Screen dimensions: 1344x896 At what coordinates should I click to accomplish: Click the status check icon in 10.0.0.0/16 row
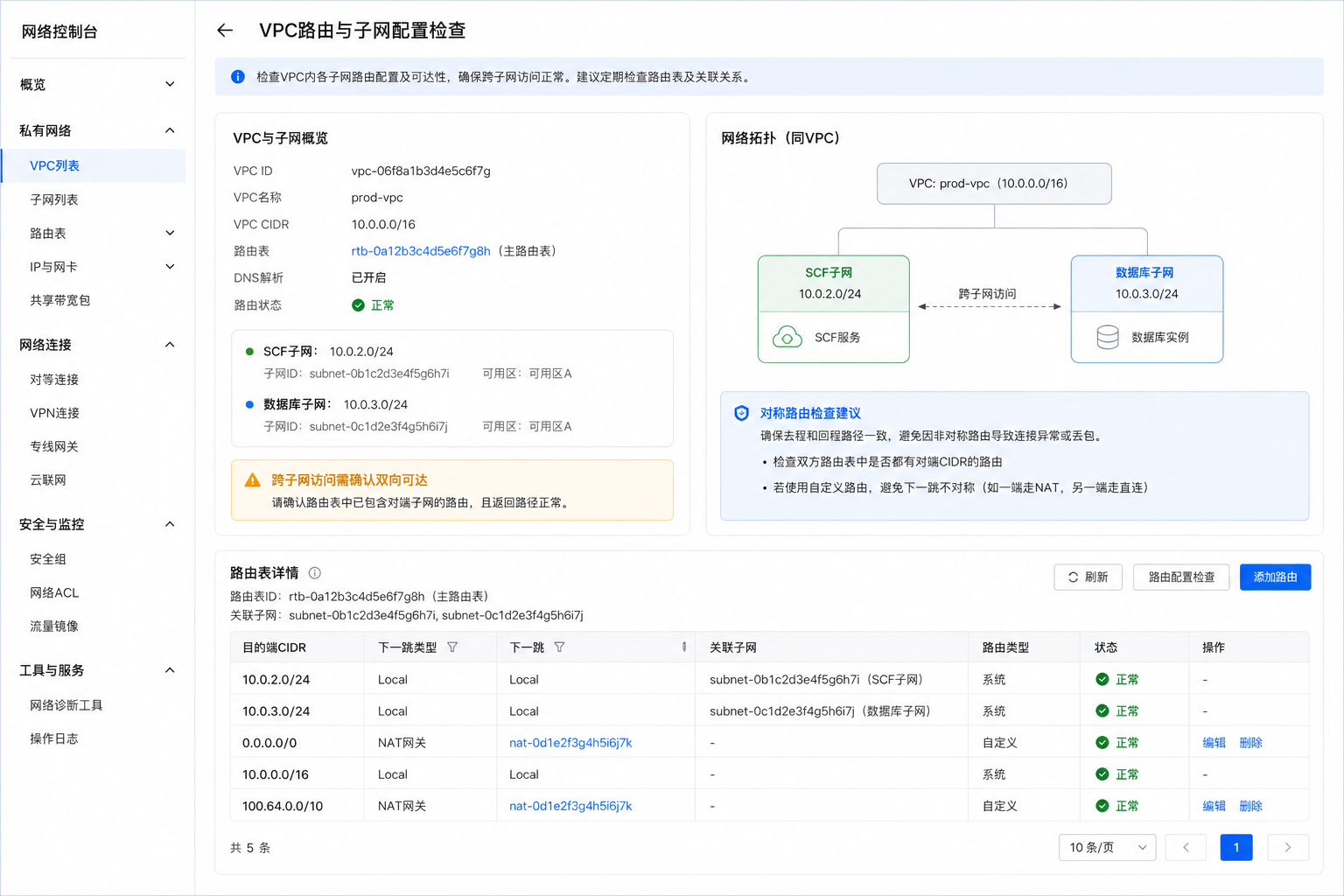coord(1102,774)
